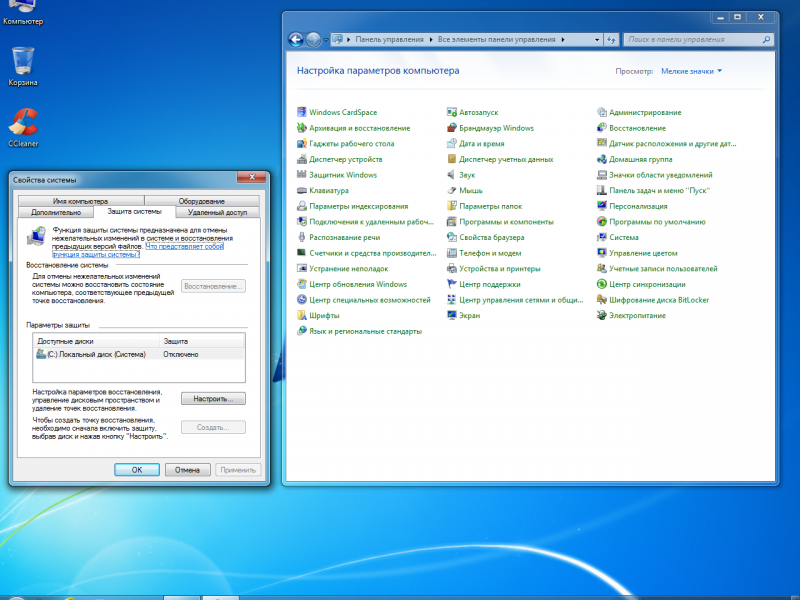Switch to the Оборудование tab
This screenshot has height=600, width=800.
(202, 201)
